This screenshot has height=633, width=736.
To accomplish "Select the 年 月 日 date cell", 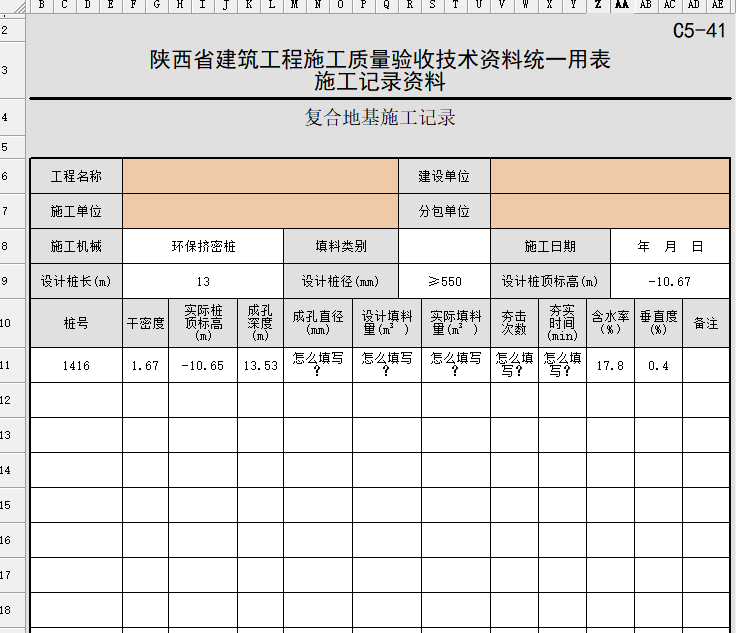I will pos(670,246).
